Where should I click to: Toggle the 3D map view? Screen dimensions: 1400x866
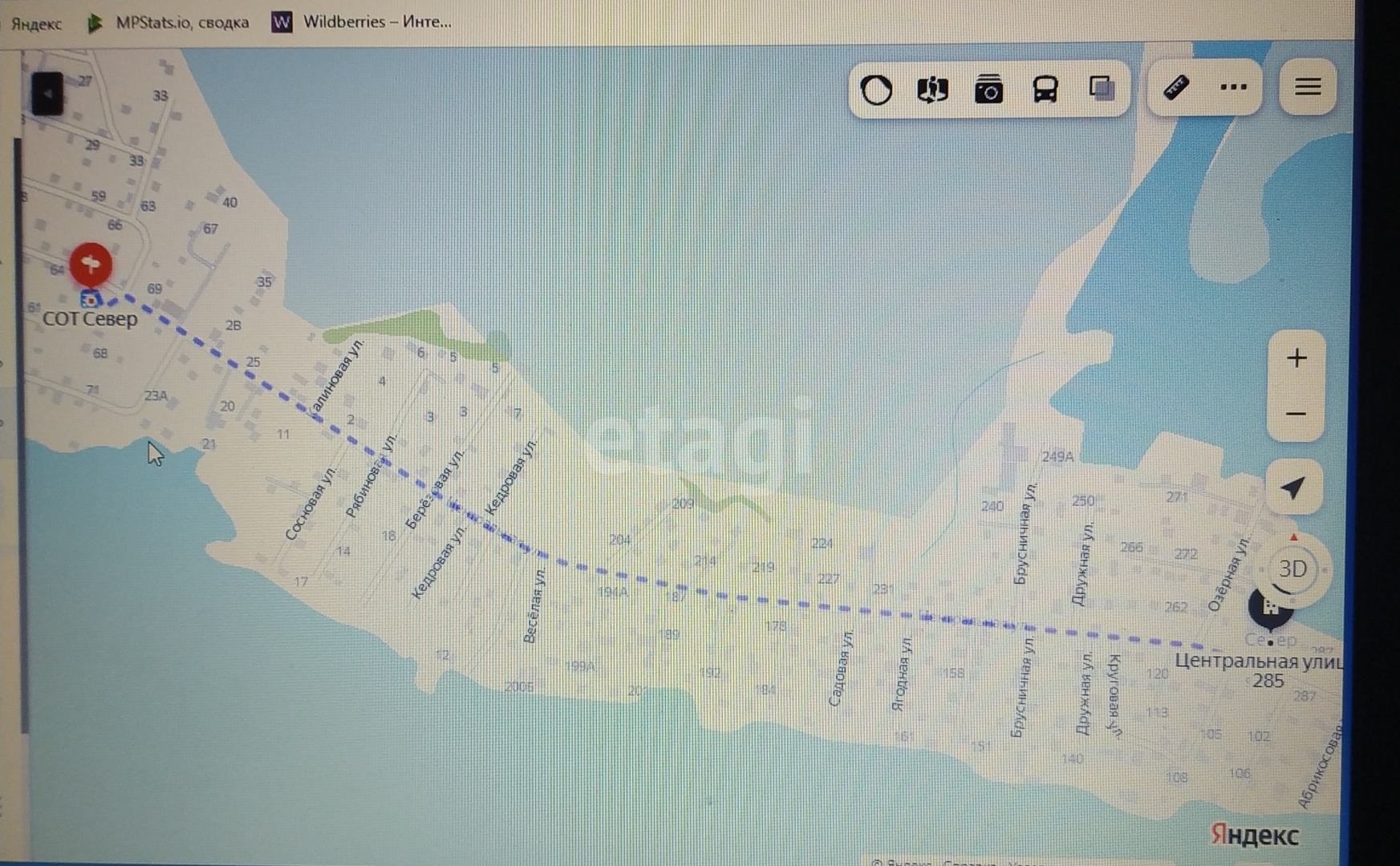pyautogui.click(x=1292, y=569)
